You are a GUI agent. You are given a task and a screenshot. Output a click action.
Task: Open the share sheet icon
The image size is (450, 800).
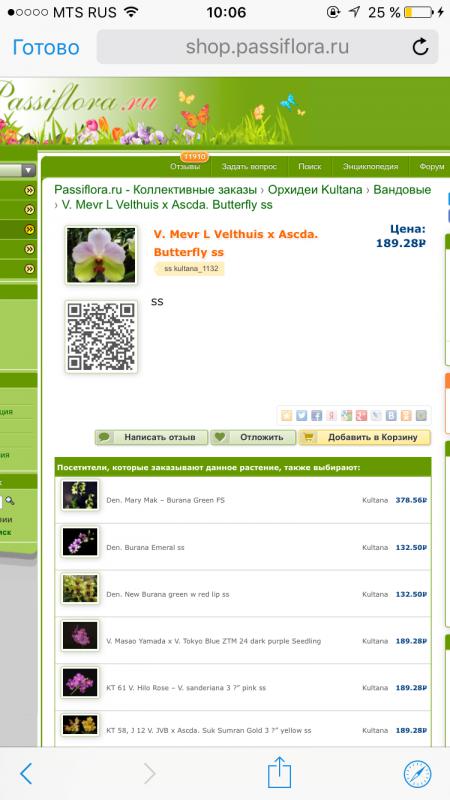(280, 772)
